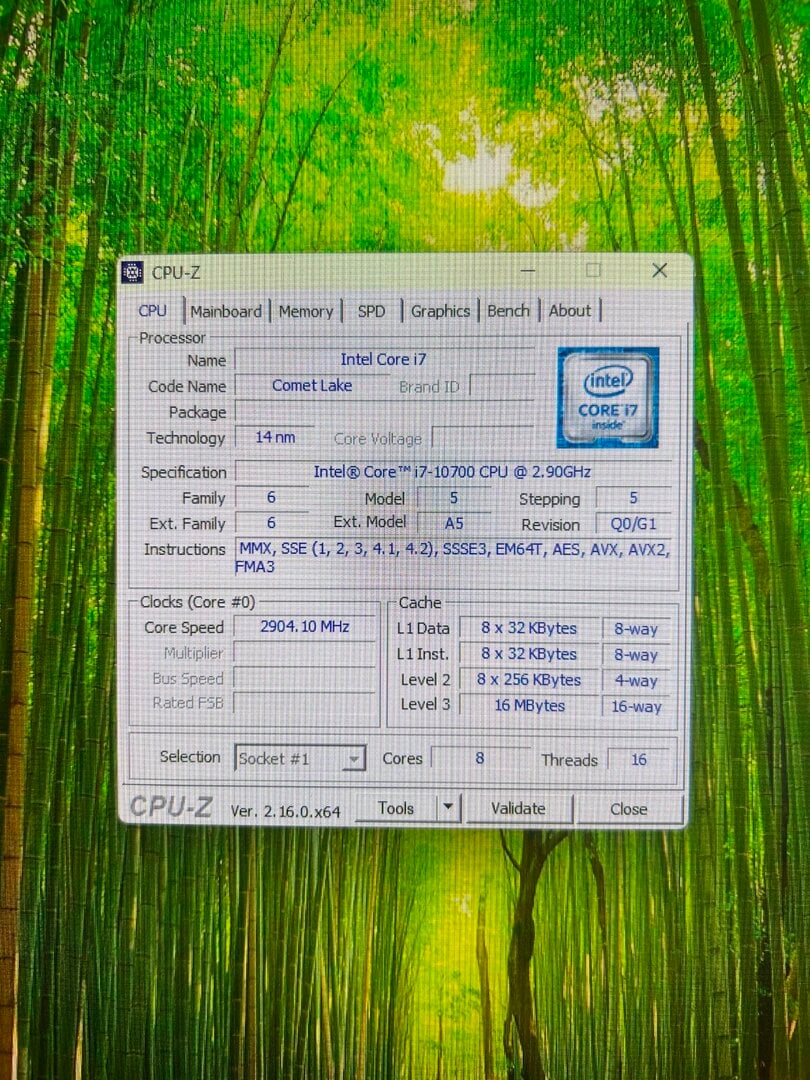810x1080 pixels.
Task: Click the Level 3 '16-way' cell
Action: [636, 706]
